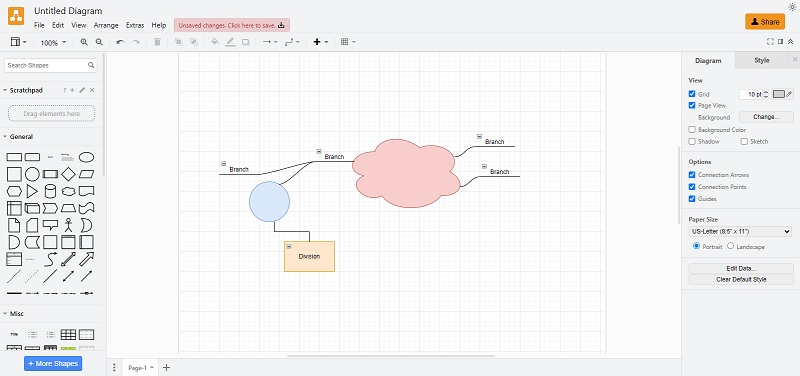Viewport: 800px width, 376px height.
Task: Open the US-Letter paper size dropdown
Action: pyautogui.click(x=740, y=232)
